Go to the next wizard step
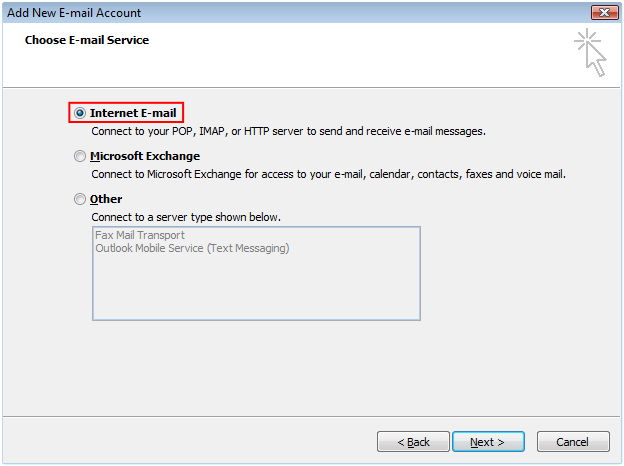The width and height of the screenshot is (624, 466). tap(488, 442)
